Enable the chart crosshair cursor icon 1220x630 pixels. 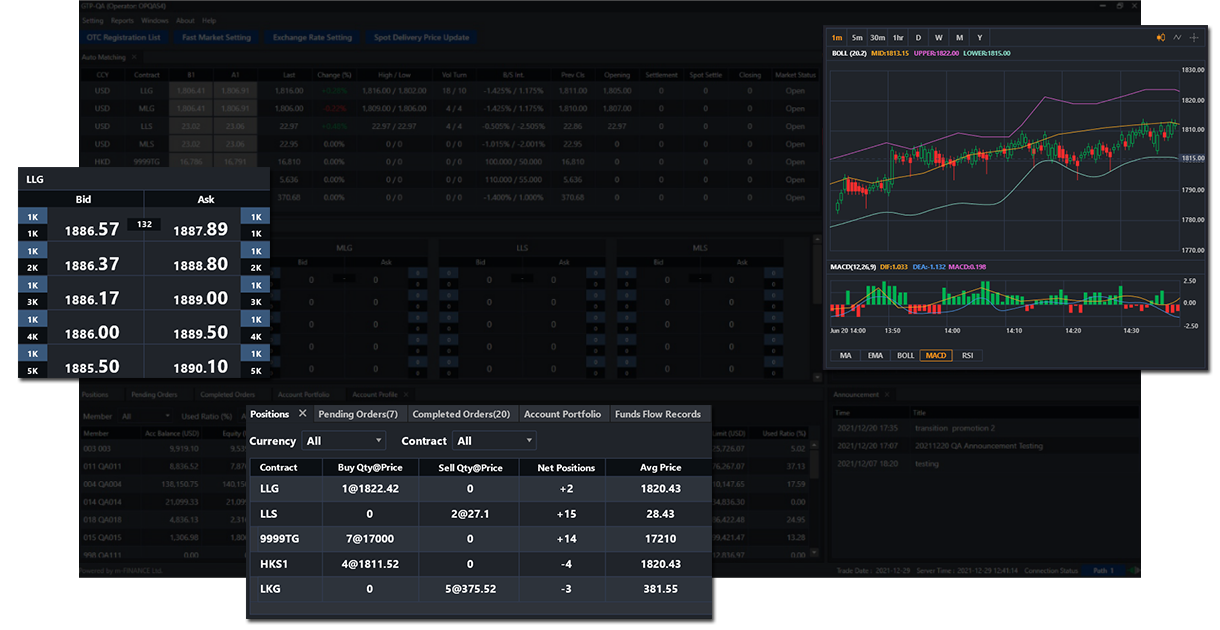coord(1194,37)
